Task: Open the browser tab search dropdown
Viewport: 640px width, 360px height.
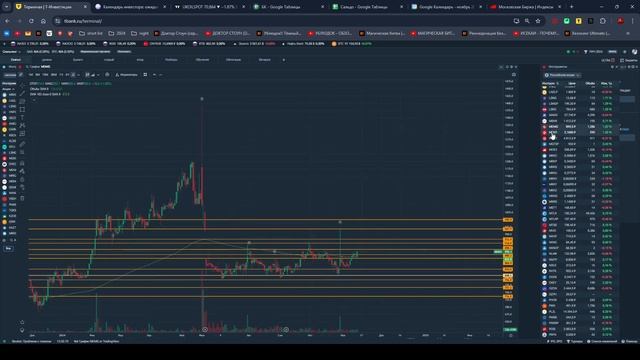Action: tap(6, 7)
